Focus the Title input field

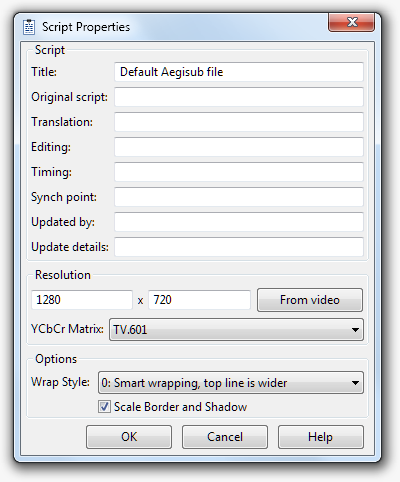point(239,72)
